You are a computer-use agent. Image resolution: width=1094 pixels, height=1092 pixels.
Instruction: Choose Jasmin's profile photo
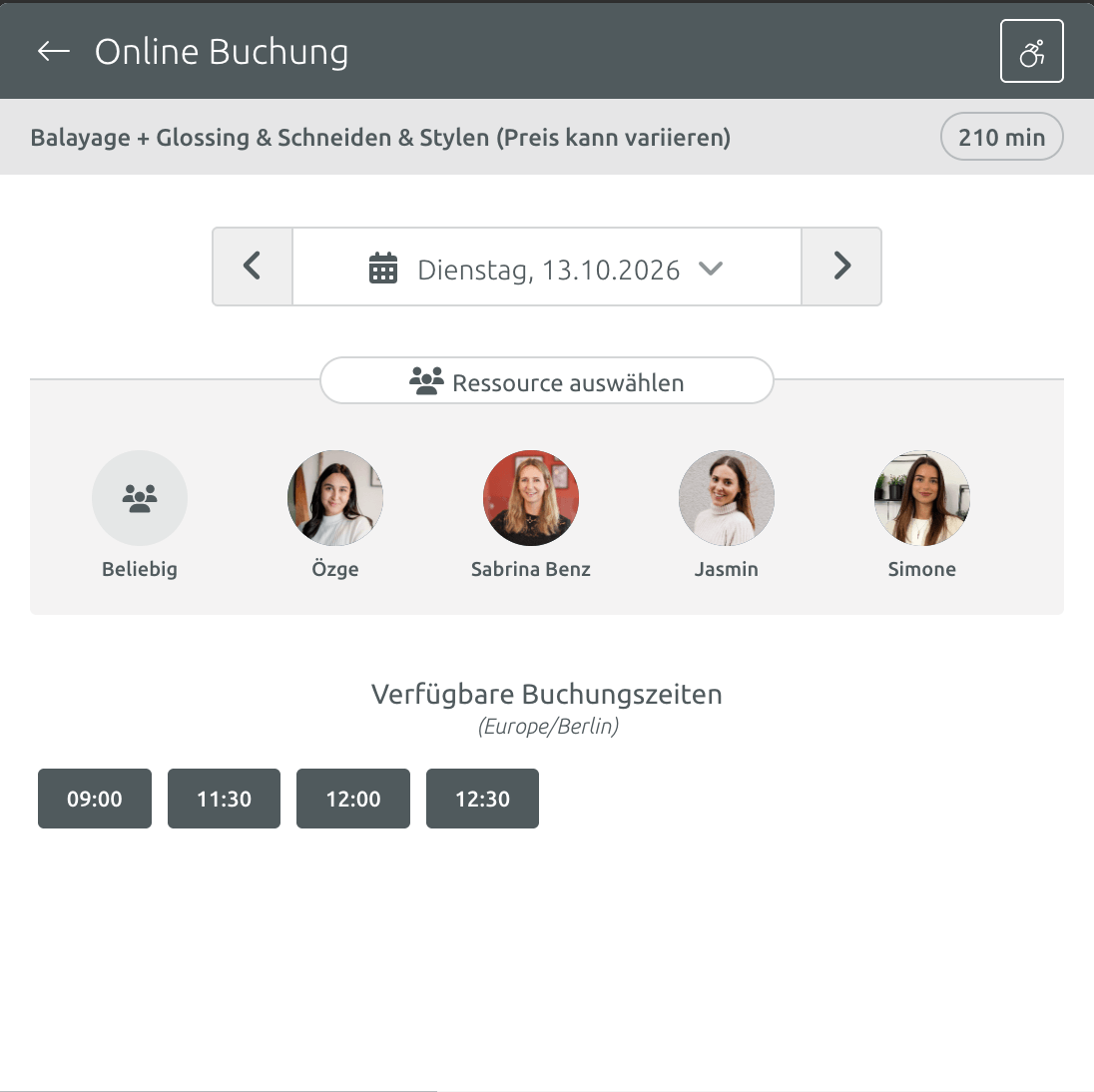pos(727,497)
